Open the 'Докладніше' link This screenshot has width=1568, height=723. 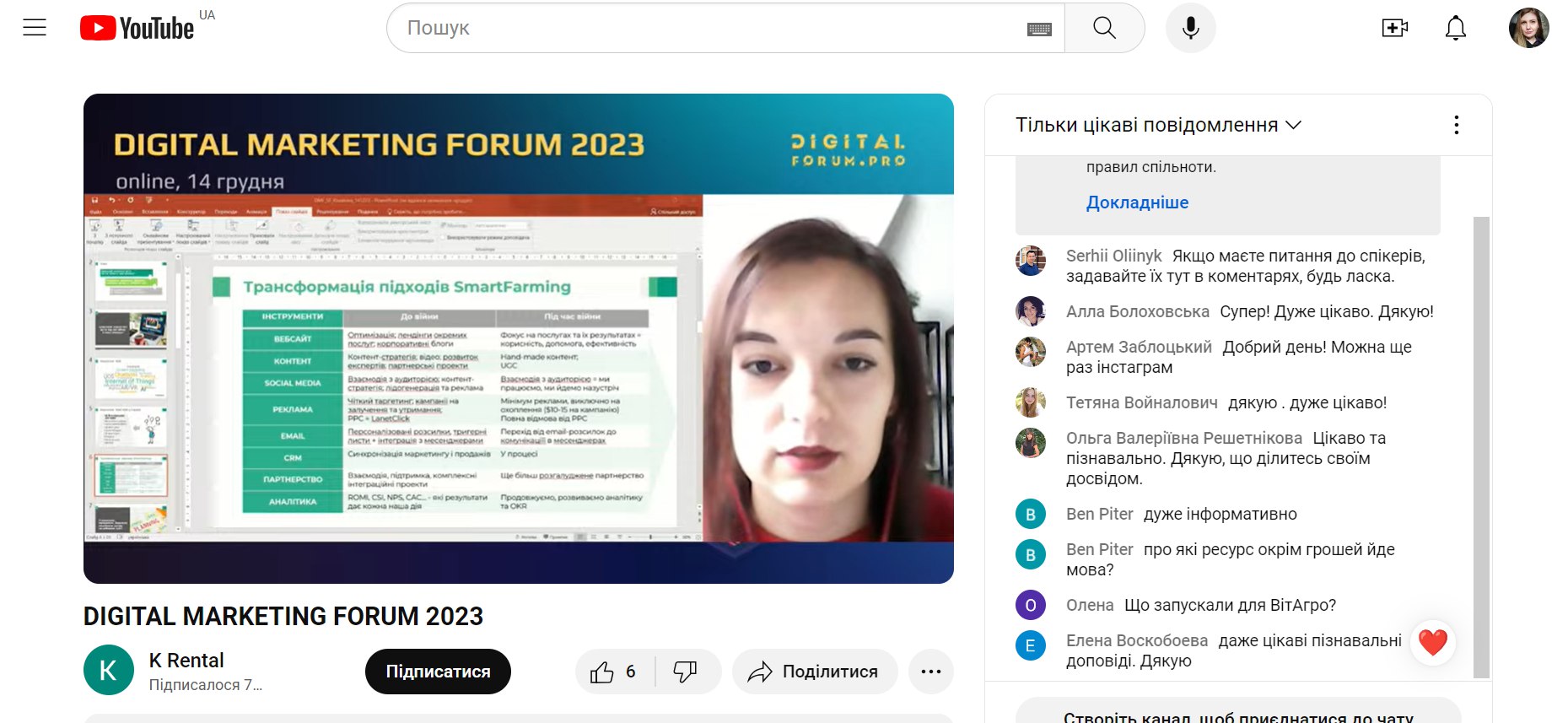1137,202
